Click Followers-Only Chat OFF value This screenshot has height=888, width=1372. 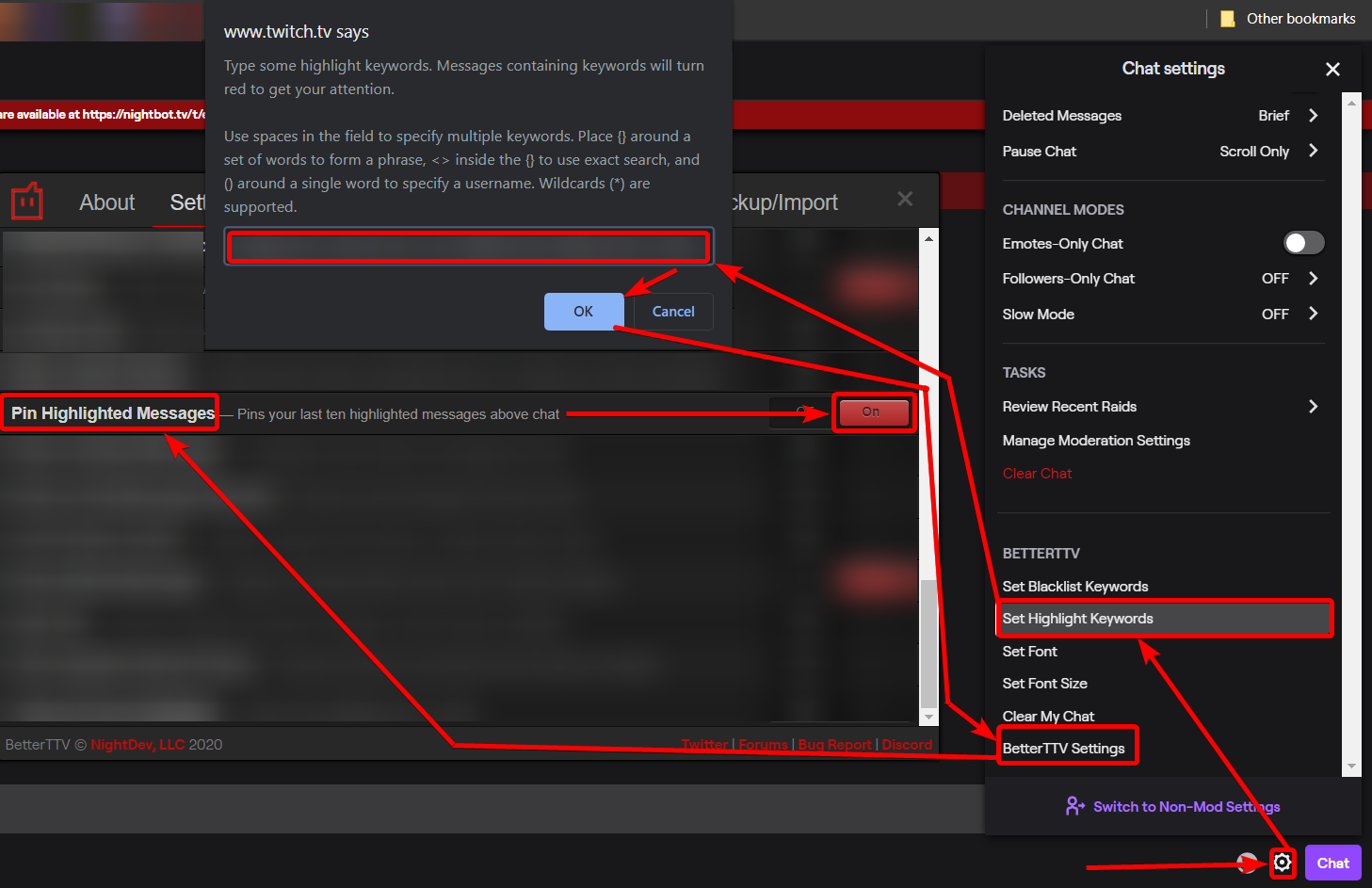pos(1275,278)
